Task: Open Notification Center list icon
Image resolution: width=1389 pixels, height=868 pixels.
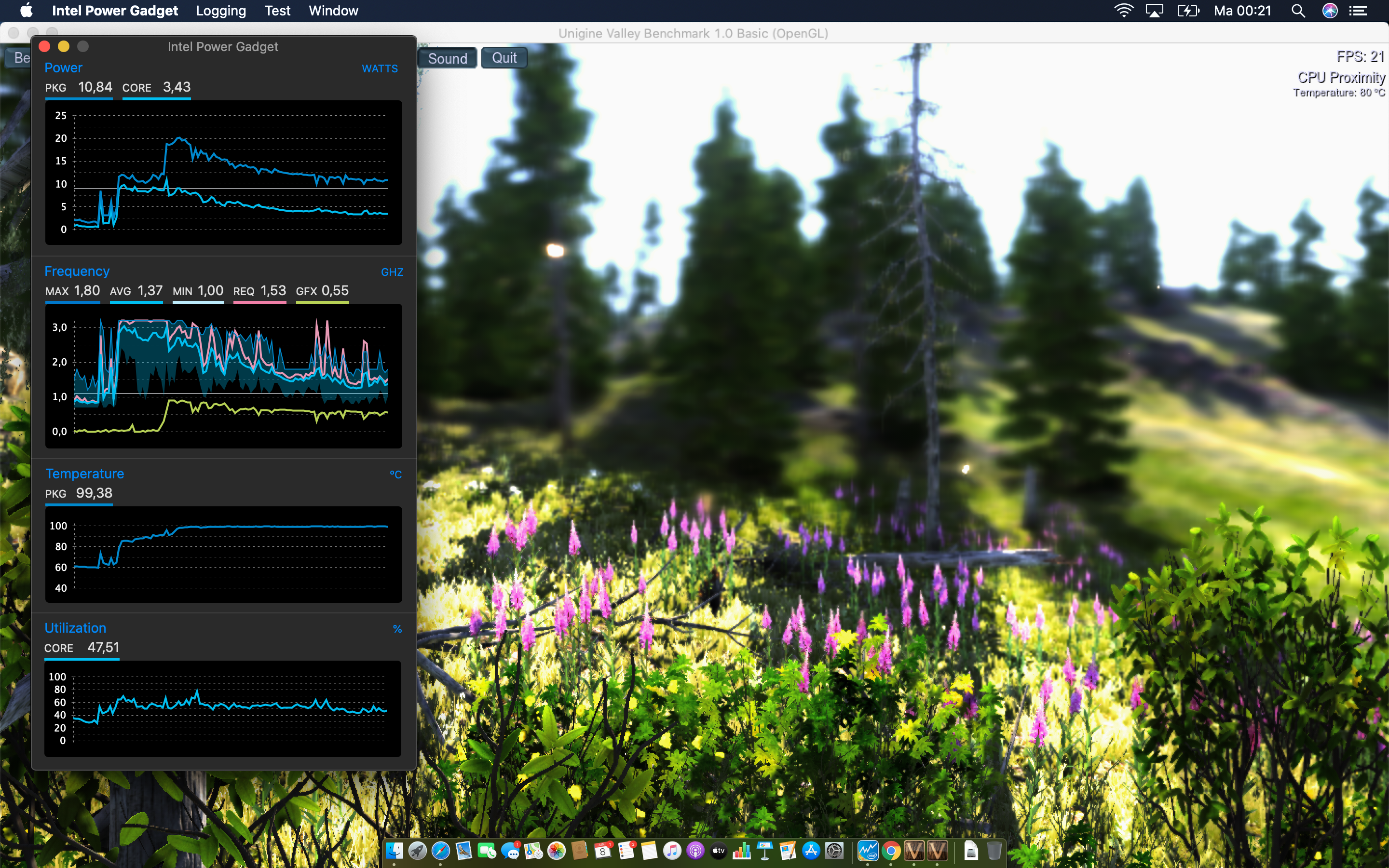Action: point(1358,11)
